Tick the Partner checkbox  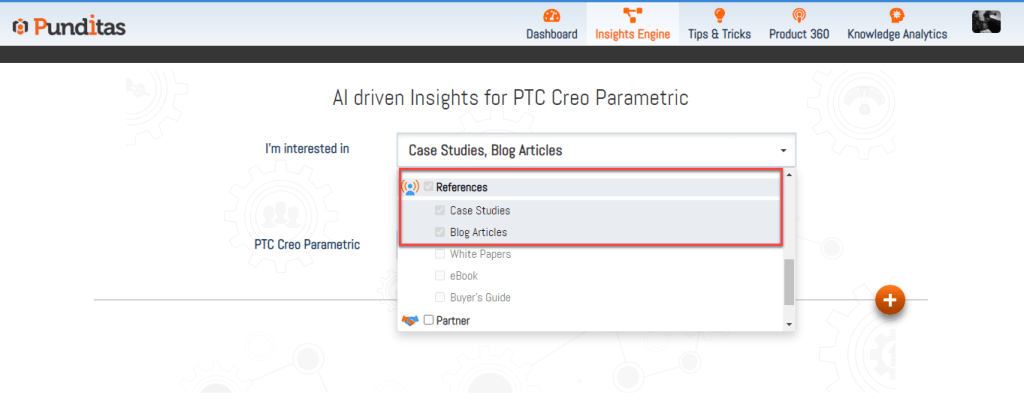(x=428, y=320)
